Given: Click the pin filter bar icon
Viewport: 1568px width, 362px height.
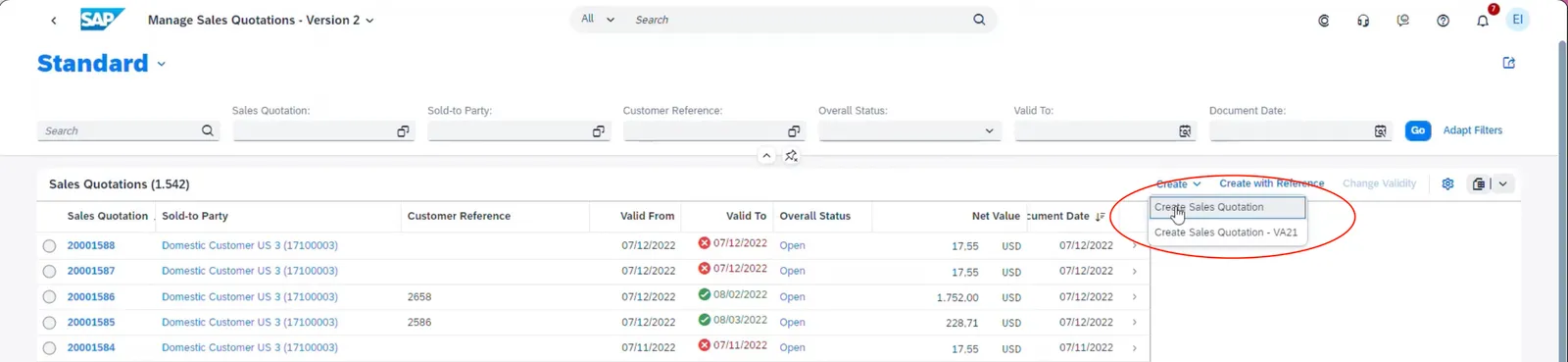Looking at the screenshot, I should [792, 156].
